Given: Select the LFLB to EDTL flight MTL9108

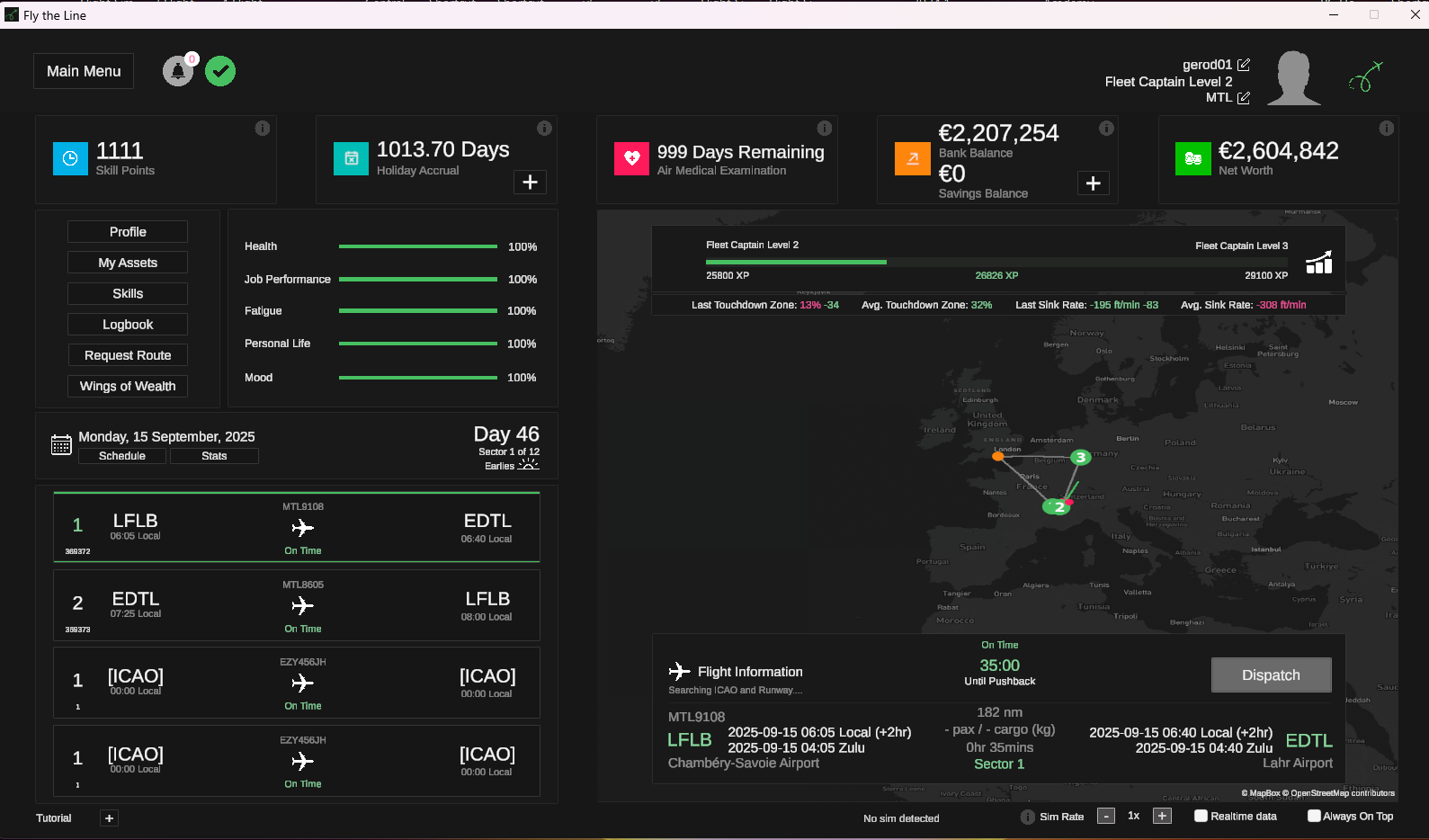Looking at the screenshot, I should coord(297,527).
